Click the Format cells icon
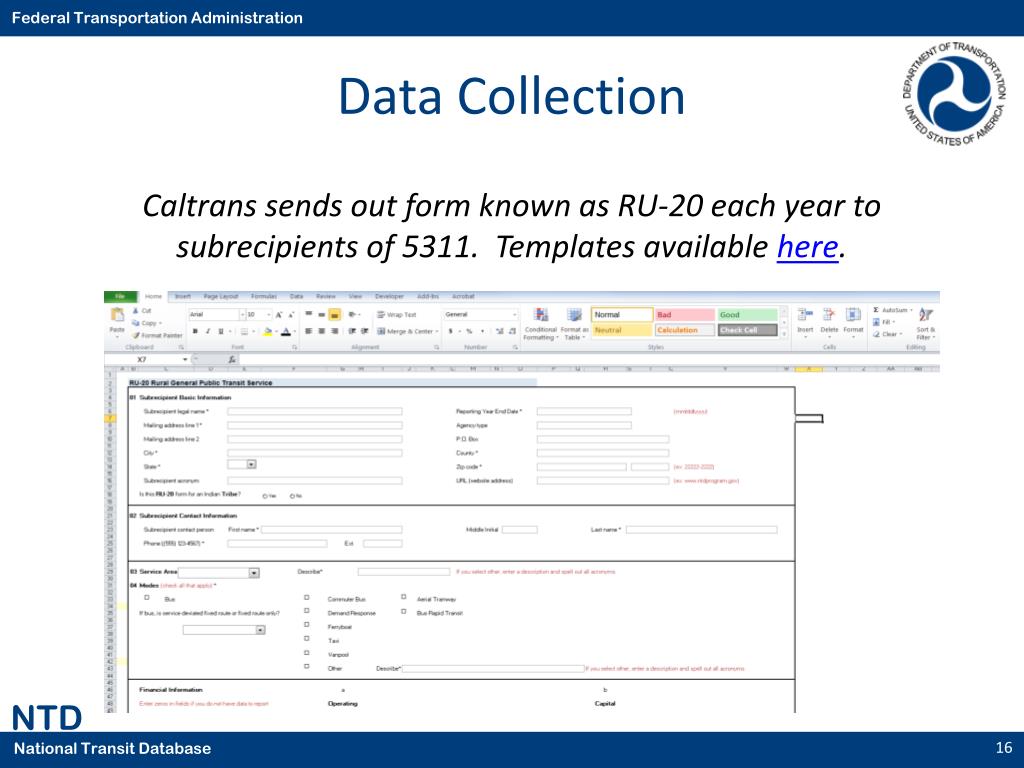This screenshot has width=1024, height=768. 853,315
